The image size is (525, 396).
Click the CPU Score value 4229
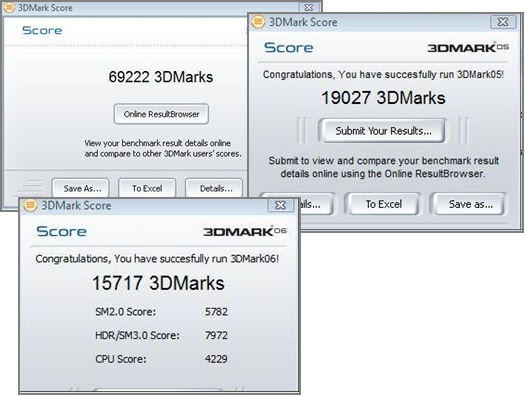(216, 359)
